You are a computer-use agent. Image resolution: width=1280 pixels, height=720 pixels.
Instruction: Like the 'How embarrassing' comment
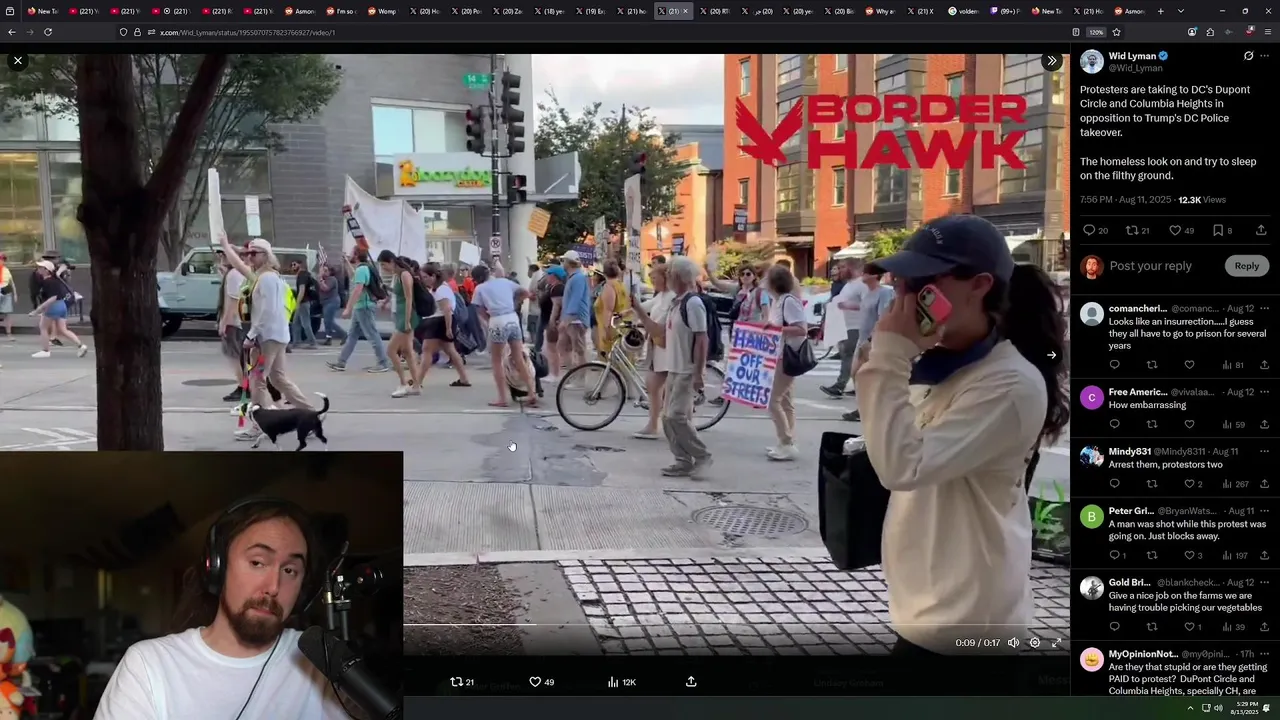[x=1189, y=424]
